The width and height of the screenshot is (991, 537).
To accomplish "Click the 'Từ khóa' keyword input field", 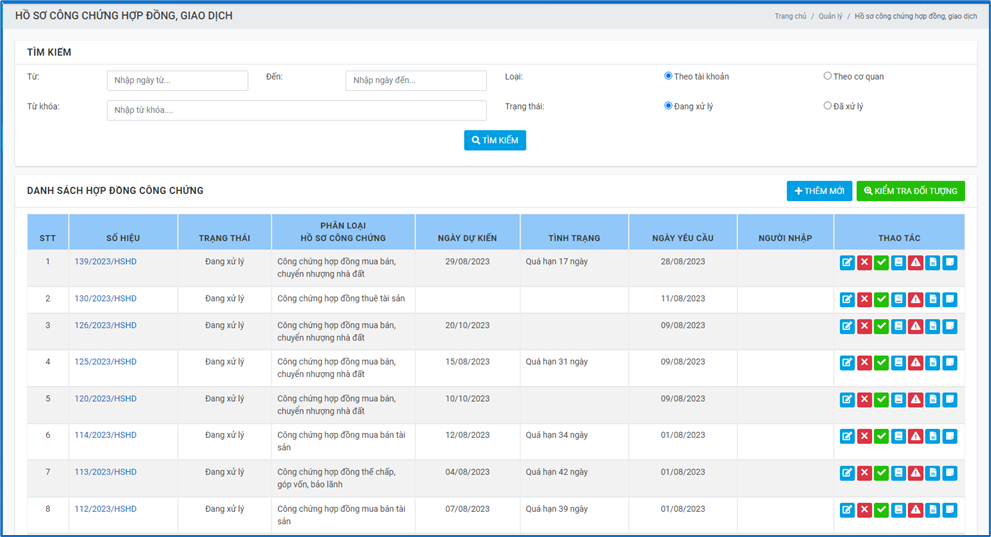I will (296, 111).
